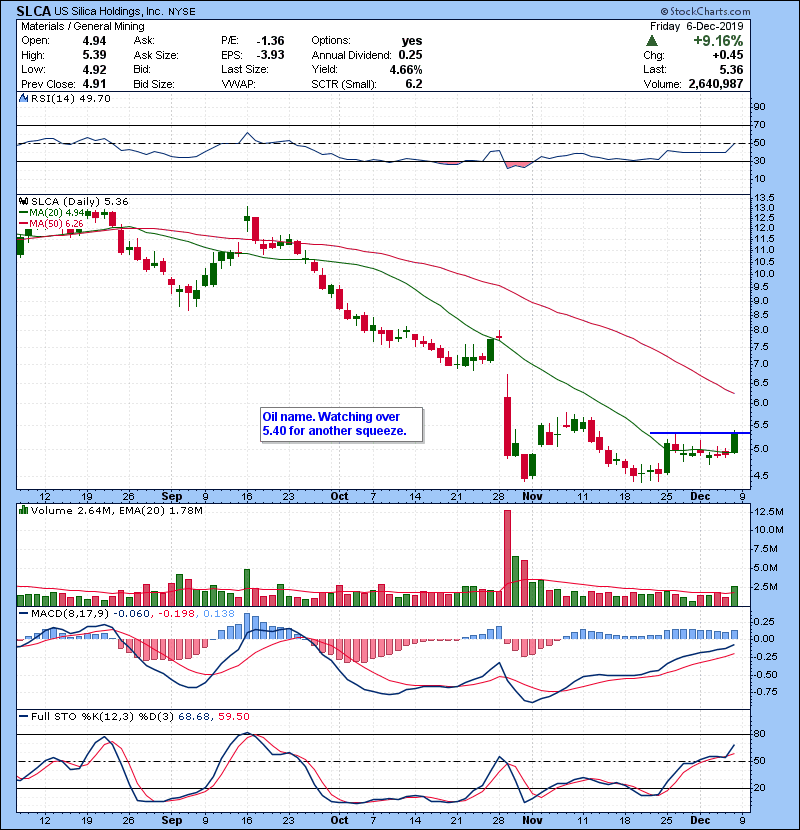Click the stochastic %D value 59.50
Viewport: 800px width, 830px height.
pyautogui.click(x=233, y=717)
